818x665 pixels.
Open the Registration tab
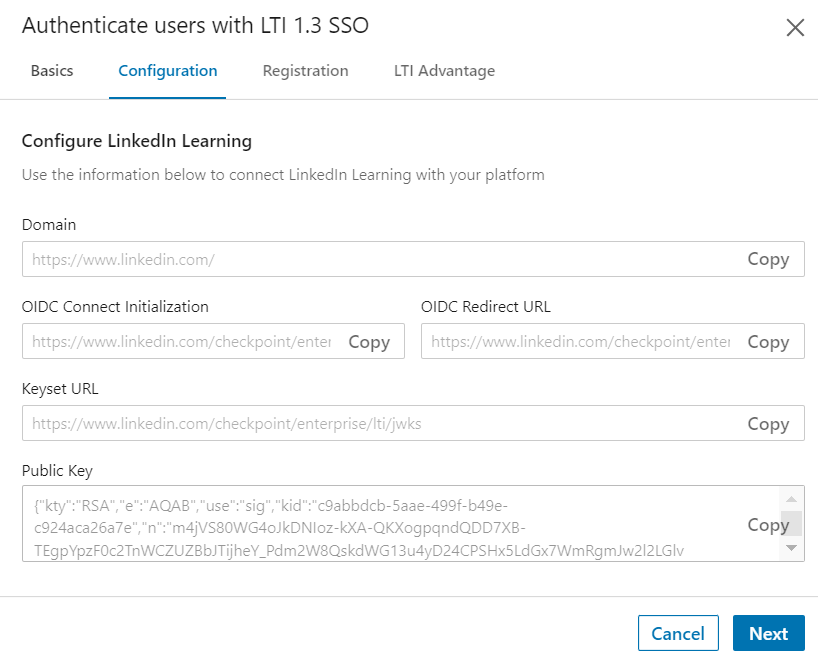(305, 71)
